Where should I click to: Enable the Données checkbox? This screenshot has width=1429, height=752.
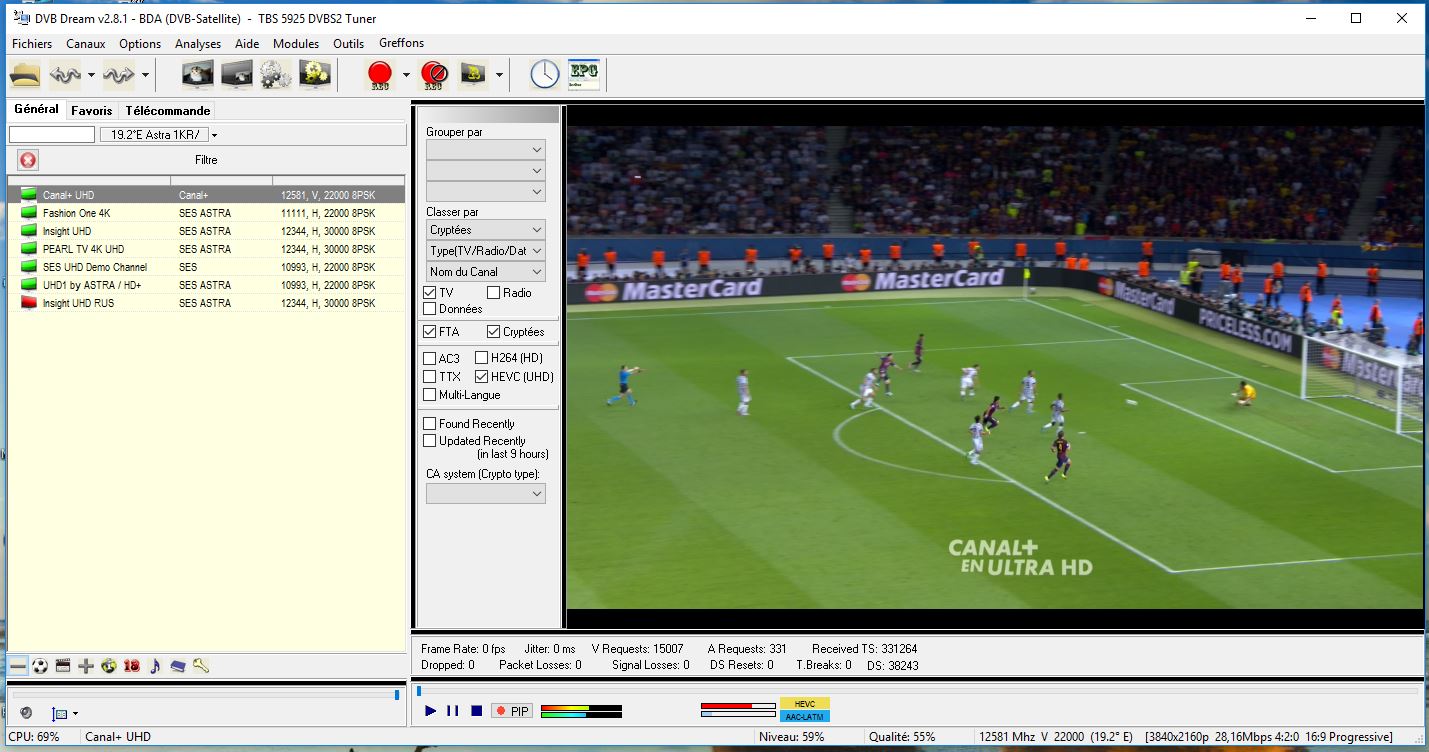pyautogui.click(x=430, y=309)
